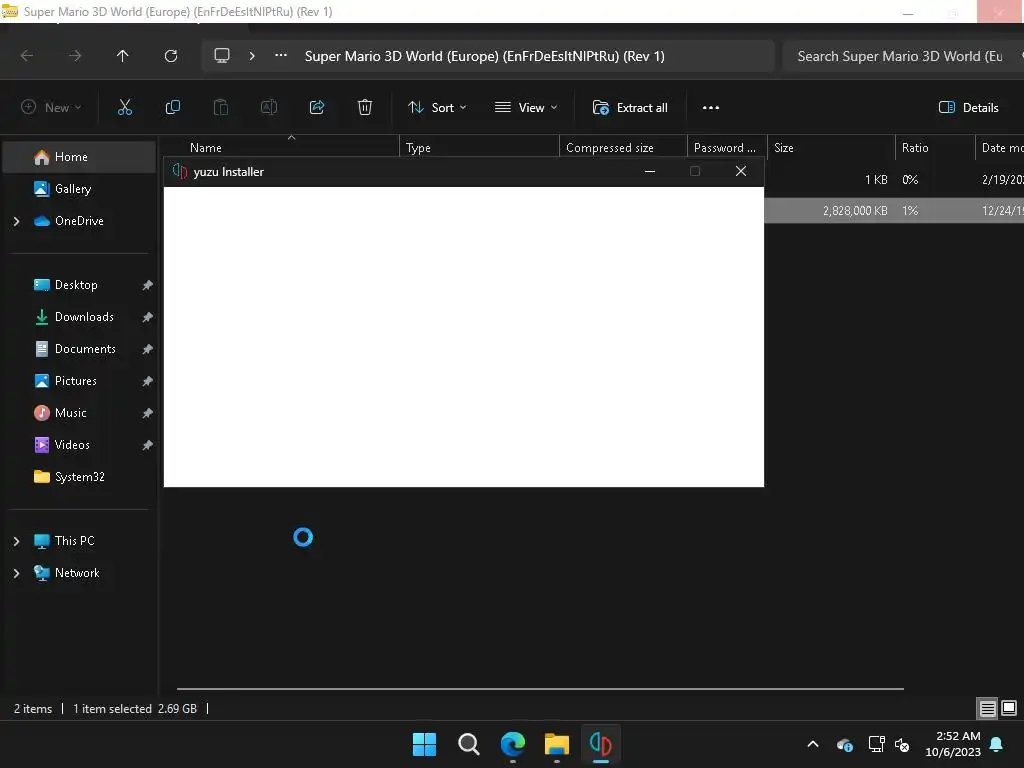Open the New dropdown
Image resolution: width=1024 pixels, height=768 pixels.
point(52,108)
